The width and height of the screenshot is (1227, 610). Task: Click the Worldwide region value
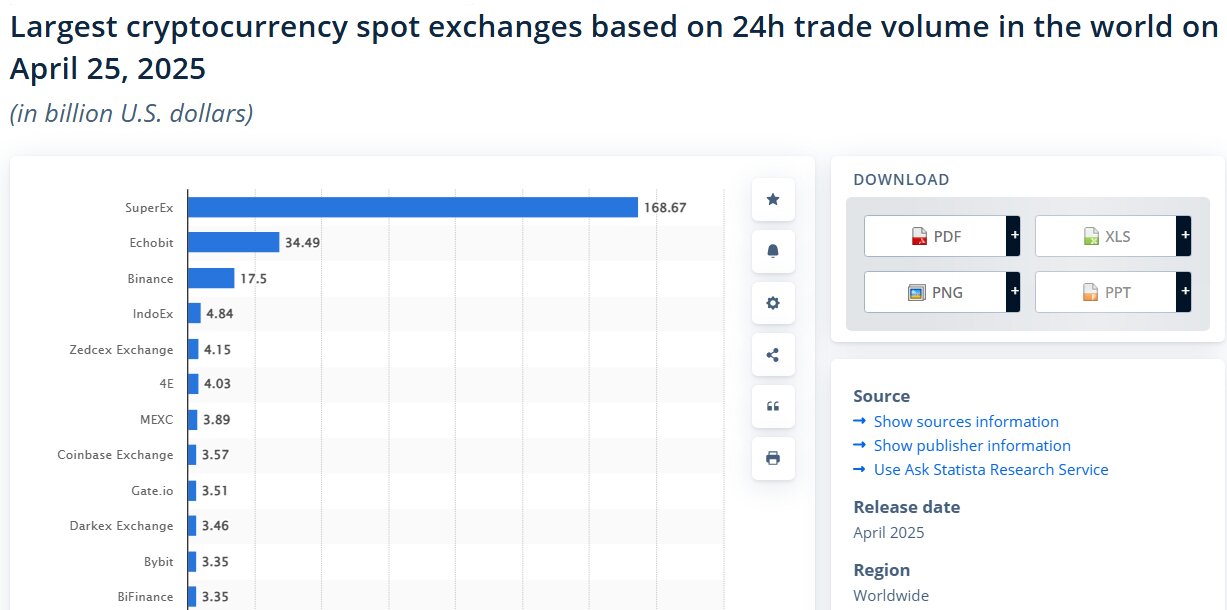891,596
